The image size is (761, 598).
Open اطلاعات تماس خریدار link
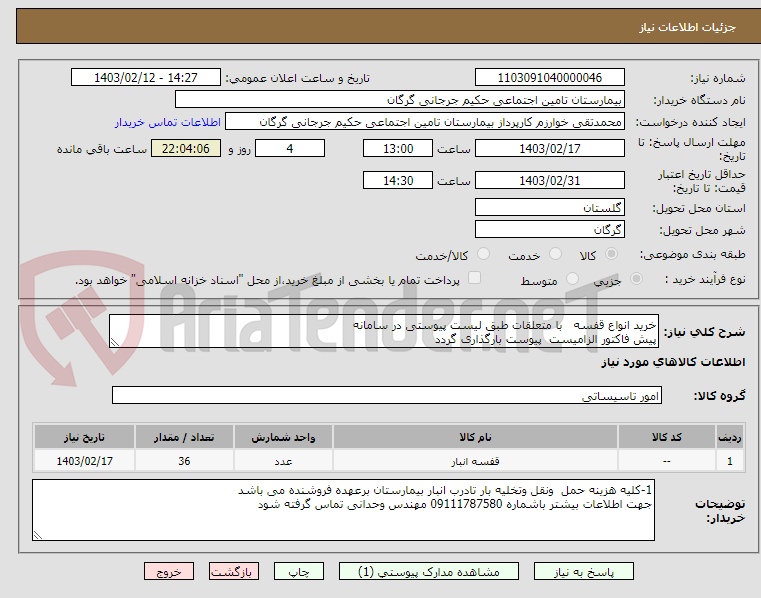(168, 122)
